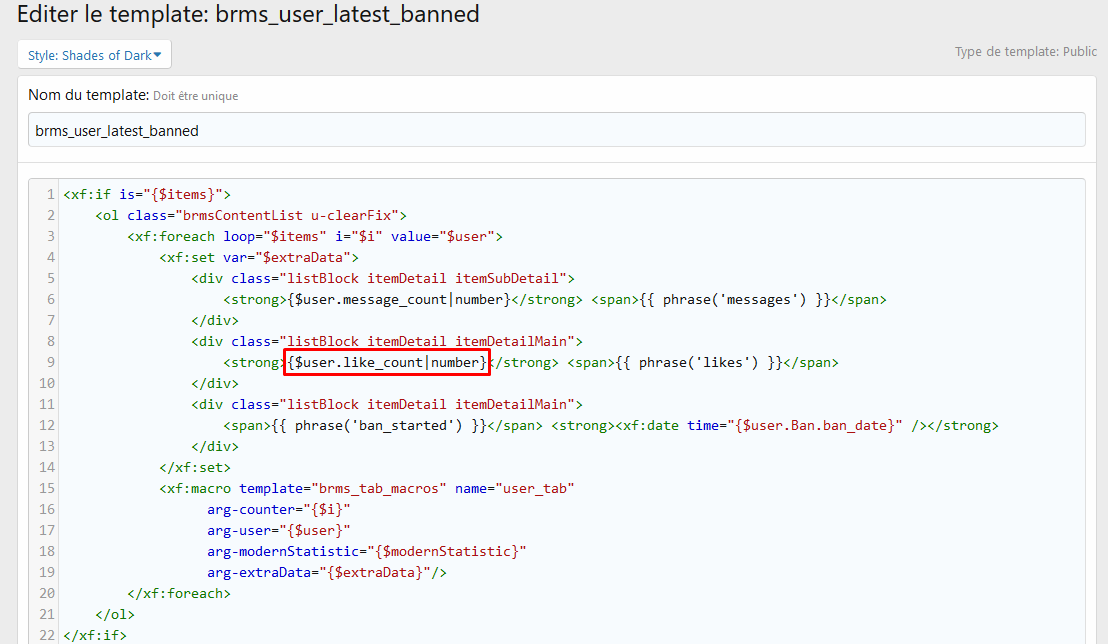Click the highlighted $user.like_count|number expression
Screen dimensions: 1108x644
coord(387,362)
